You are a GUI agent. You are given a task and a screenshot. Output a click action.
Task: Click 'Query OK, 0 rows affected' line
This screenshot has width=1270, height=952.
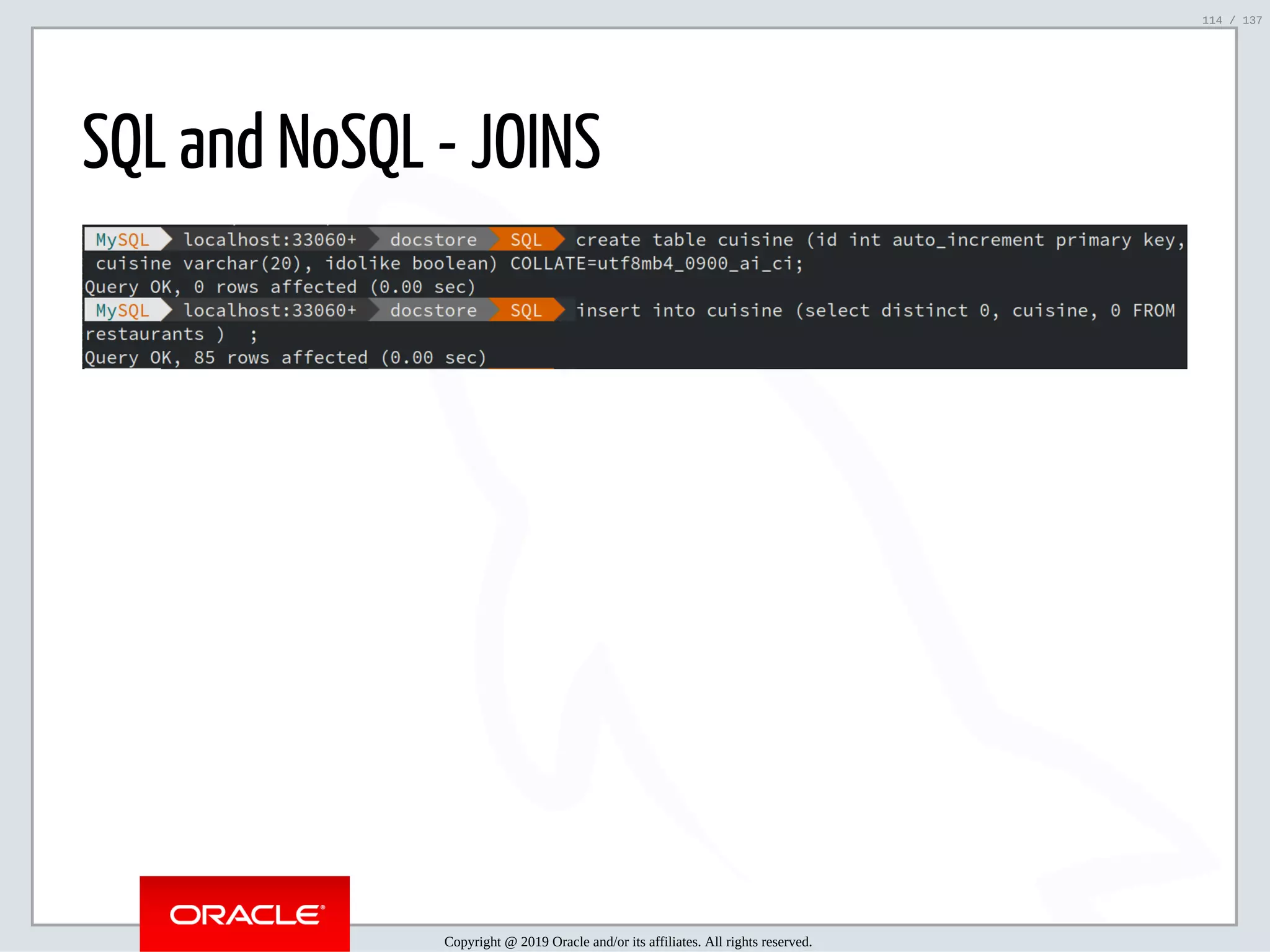280,287
